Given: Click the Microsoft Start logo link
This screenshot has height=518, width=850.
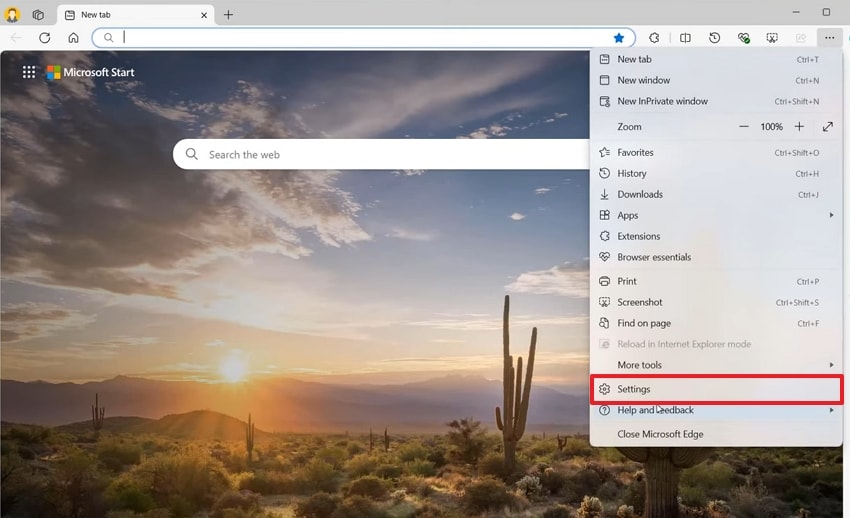Looking at the screenshot, I should coord(91,72).
